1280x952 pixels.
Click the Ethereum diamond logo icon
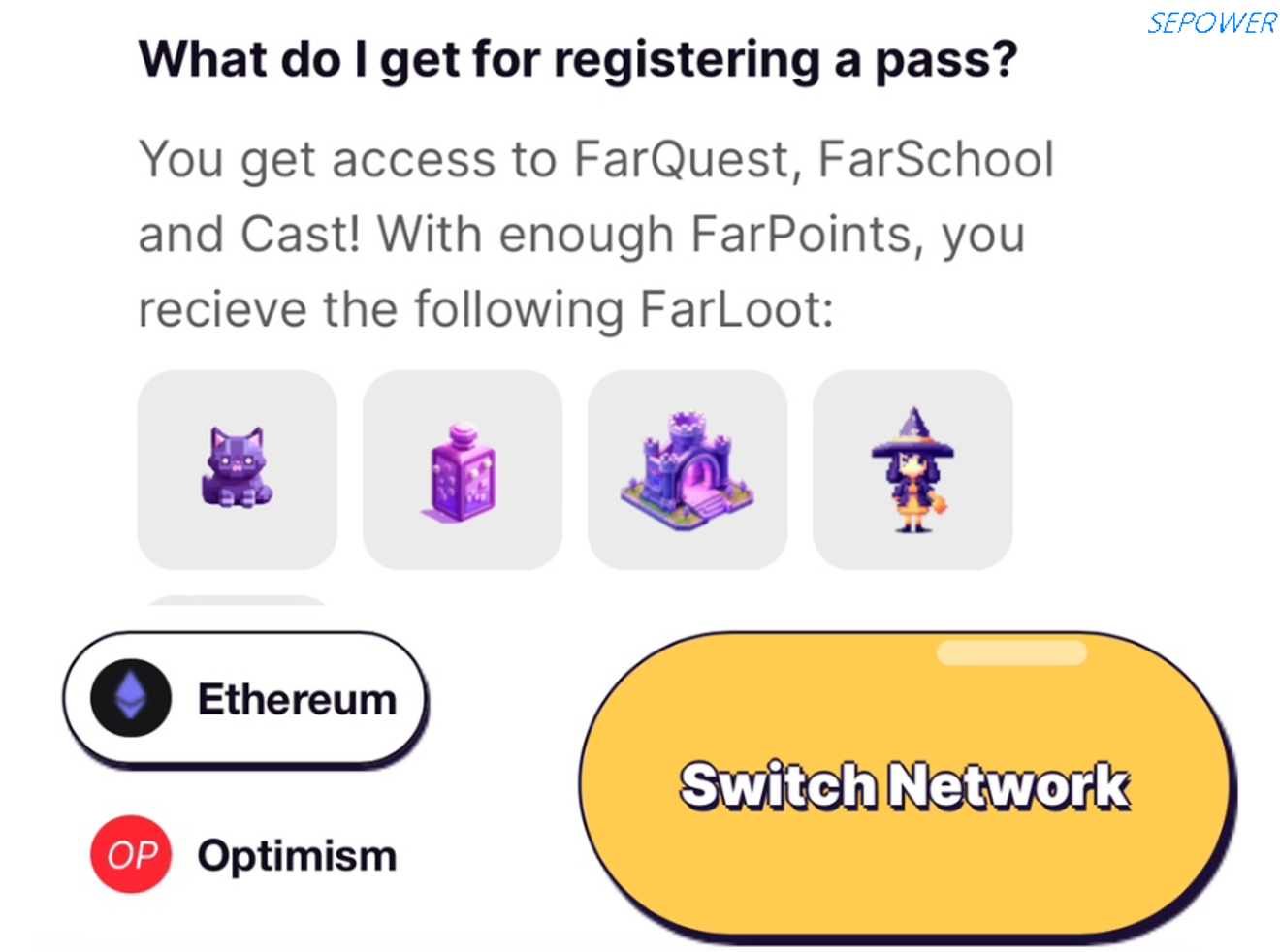(131, 698)
